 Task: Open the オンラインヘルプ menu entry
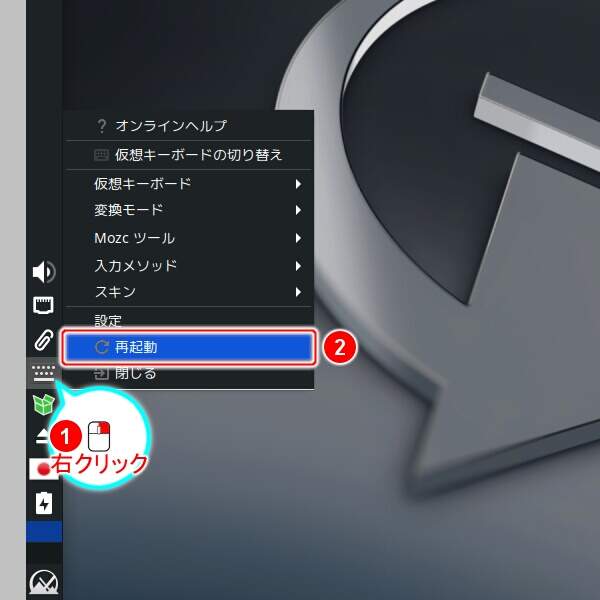(189, 126)
